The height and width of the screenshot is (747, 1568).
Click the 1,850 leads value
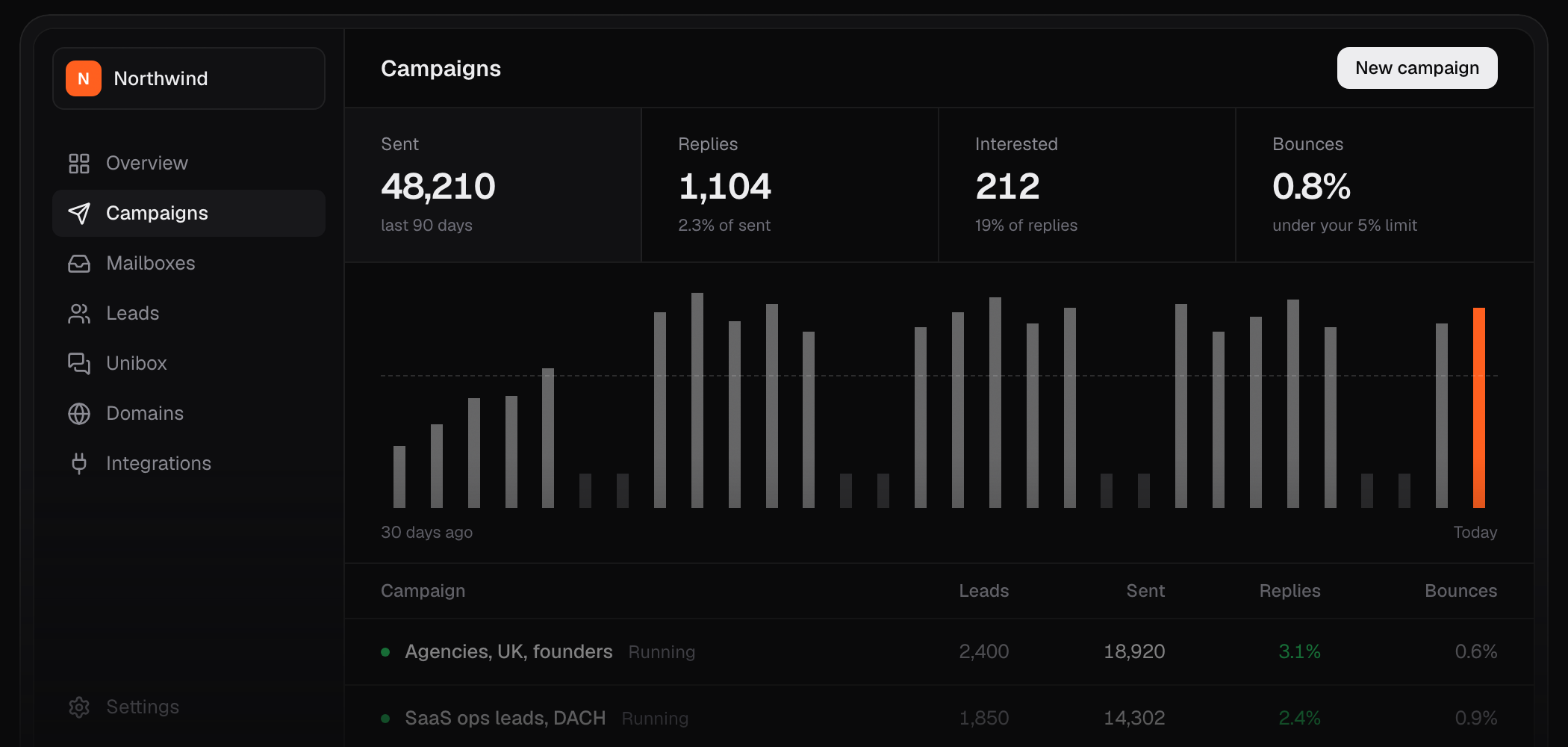click(983, 718)
